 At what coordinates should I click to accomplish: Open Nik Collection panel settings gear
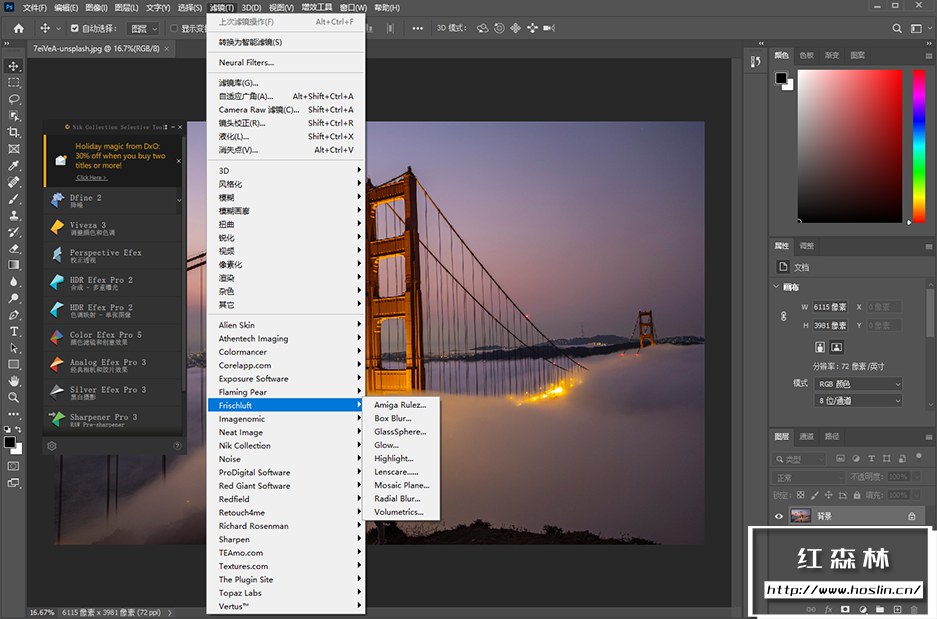tap(52, 446)
